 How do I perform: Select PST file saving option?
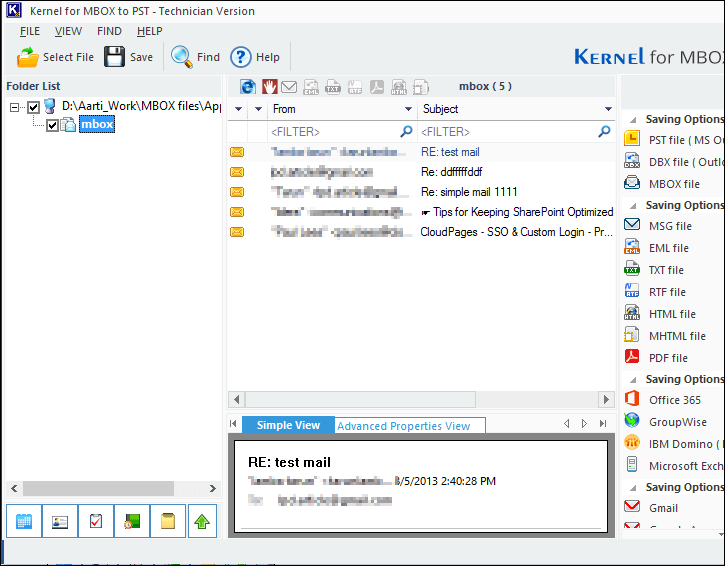(673, 140)
